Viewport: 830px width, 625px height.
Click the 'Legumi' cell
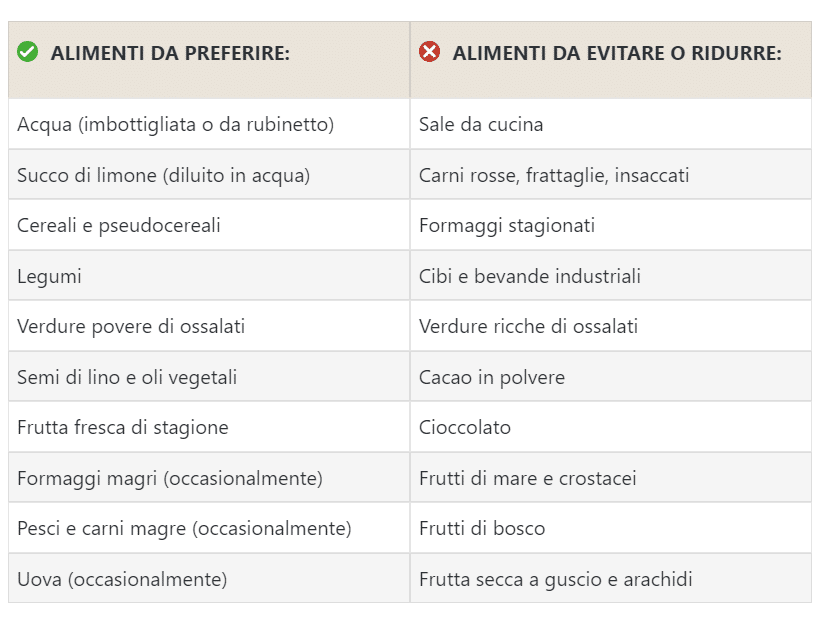tap(209, 276)
